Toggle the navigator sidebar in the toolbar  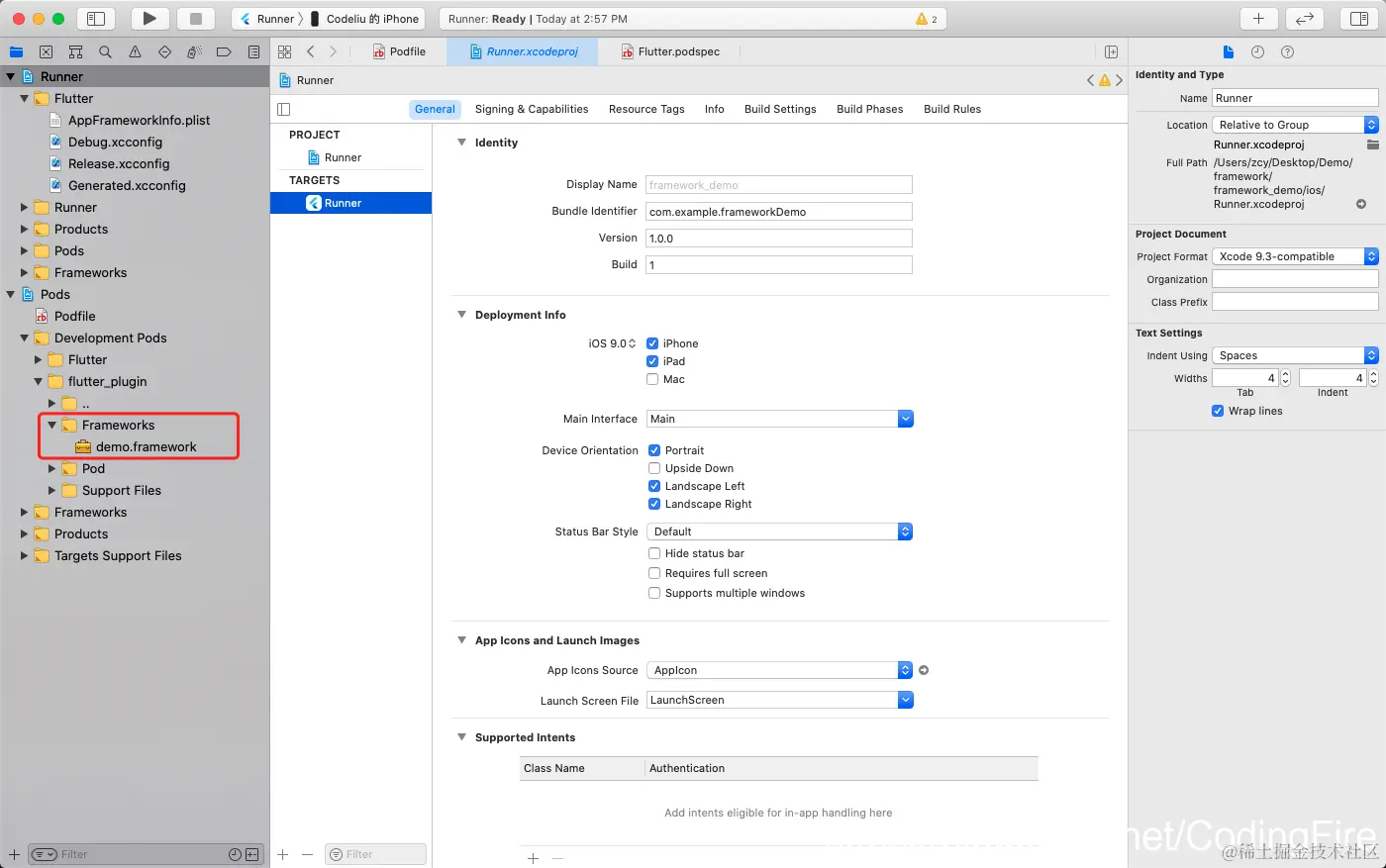[96, 18]
